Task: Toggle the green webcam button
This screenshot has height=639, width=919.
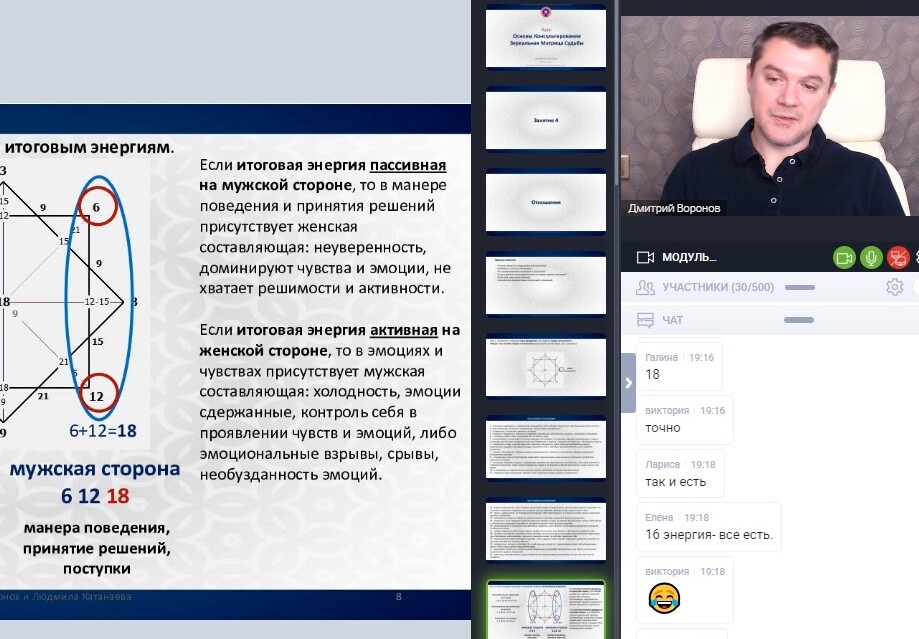Action: pos(845,257)
